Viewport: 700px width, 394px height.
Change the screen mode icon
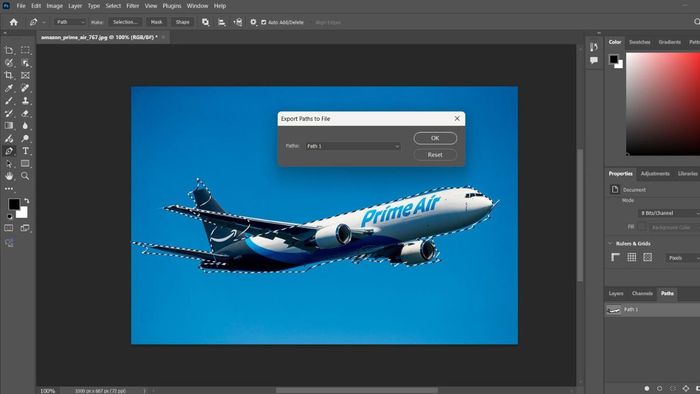click(25, 228)
